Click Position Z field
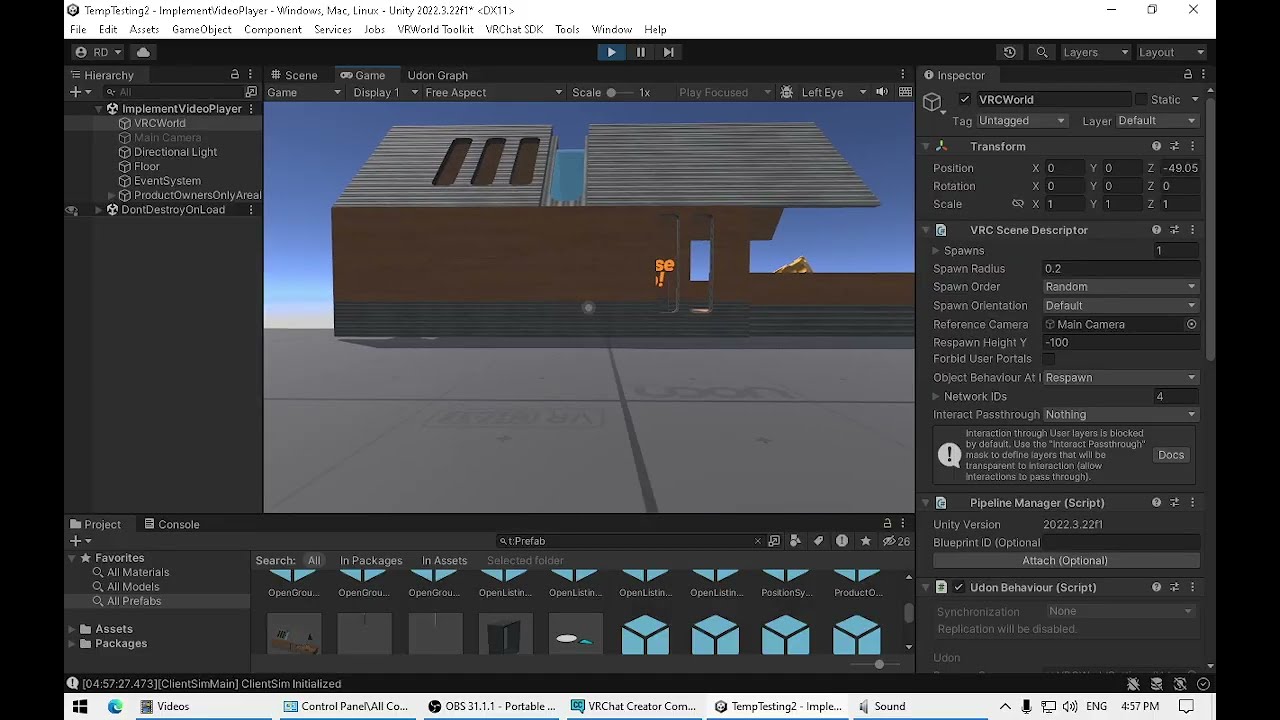This screenshot has height=720, width=1280. (1180, 168)
